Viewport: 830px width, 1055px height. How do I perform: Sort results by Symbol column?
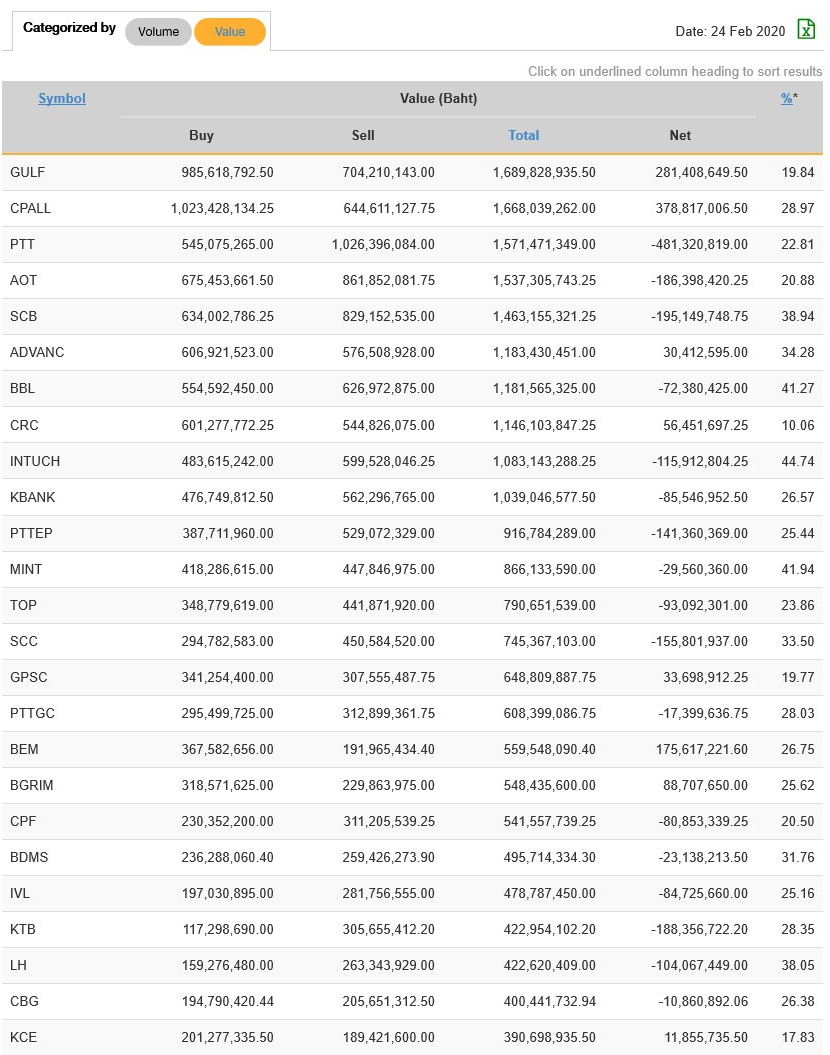(x=62, y=98)
